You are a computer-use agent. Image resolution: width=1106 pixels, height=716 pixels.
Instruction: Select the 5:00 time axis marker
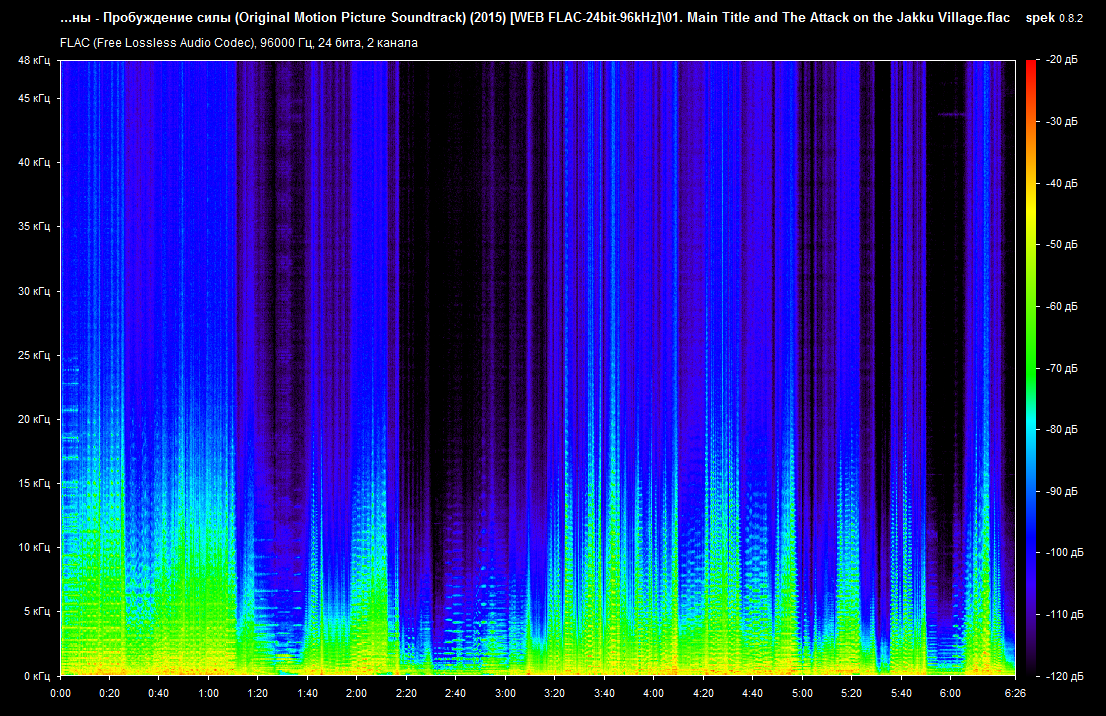[802, 693]
